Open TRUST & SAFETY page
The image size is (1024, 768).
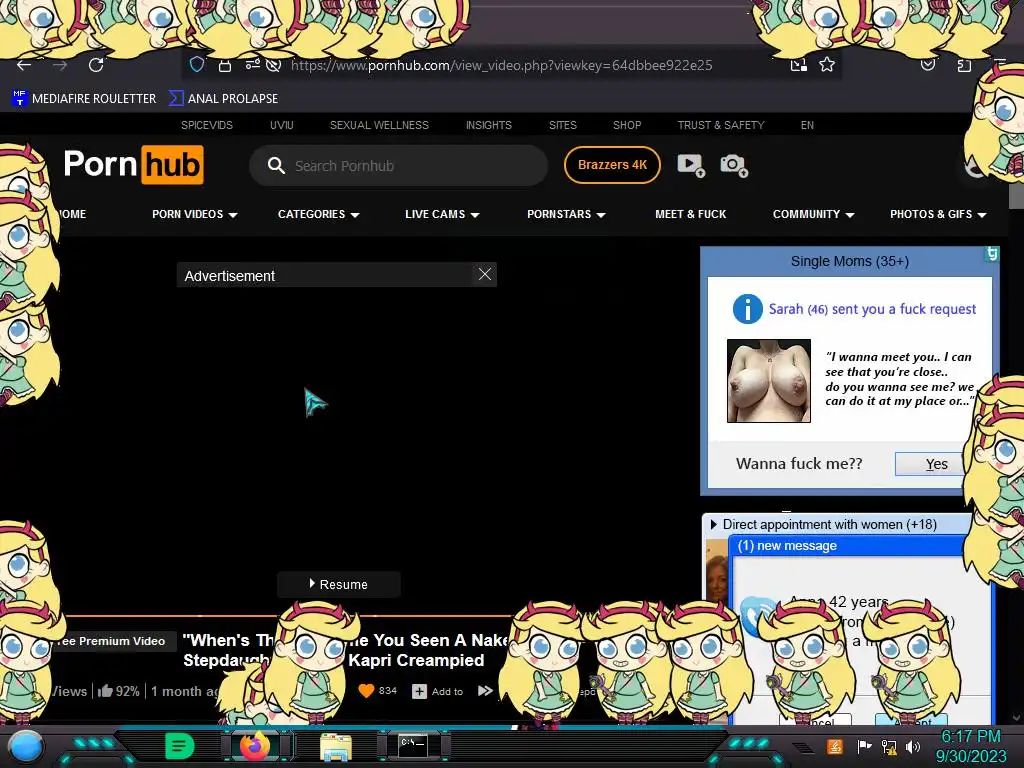click(x=720, y=125)
